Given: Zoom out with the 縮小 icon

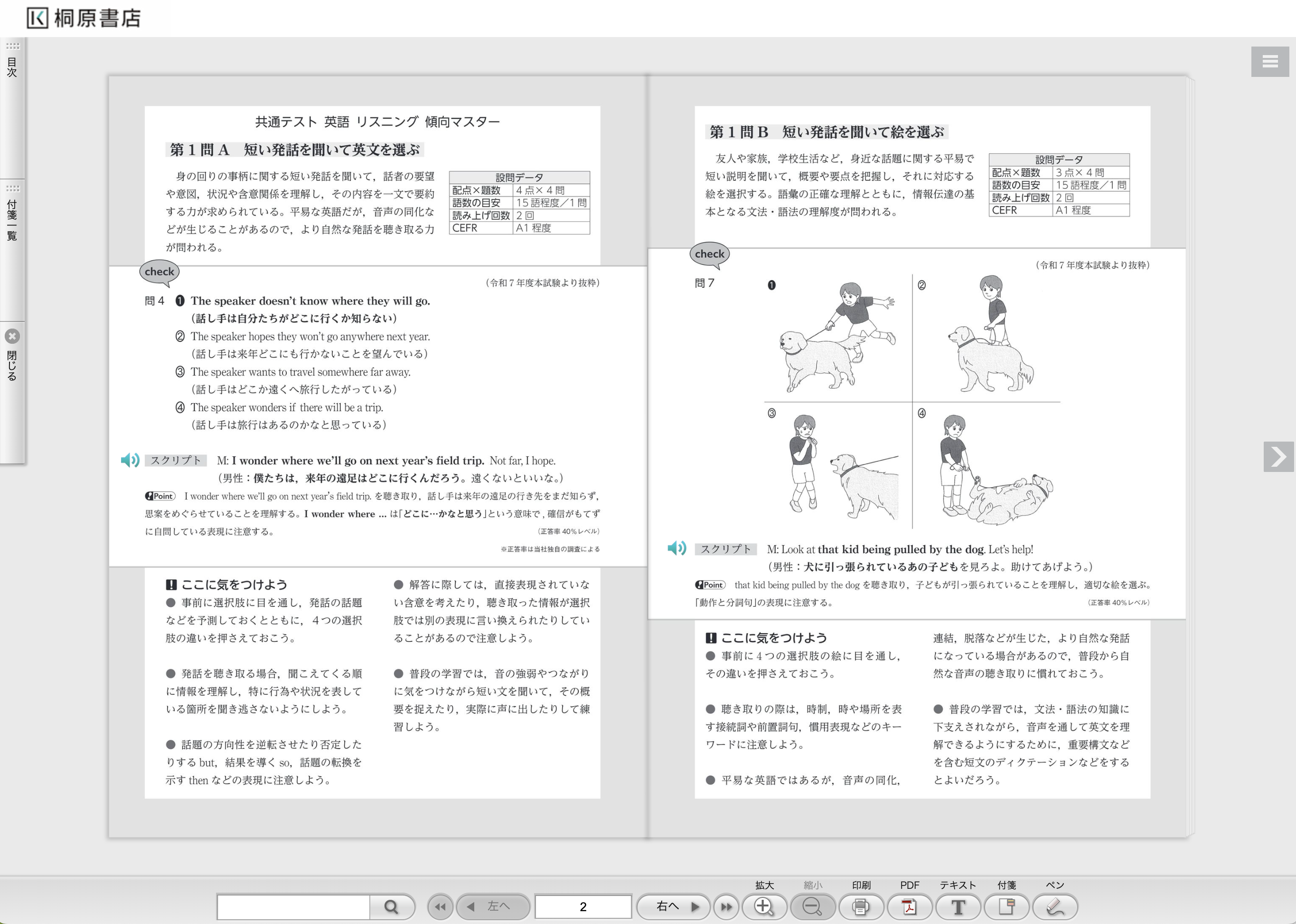Looking at the screenshot, I should pyautogui.click(x=812, y=906).
